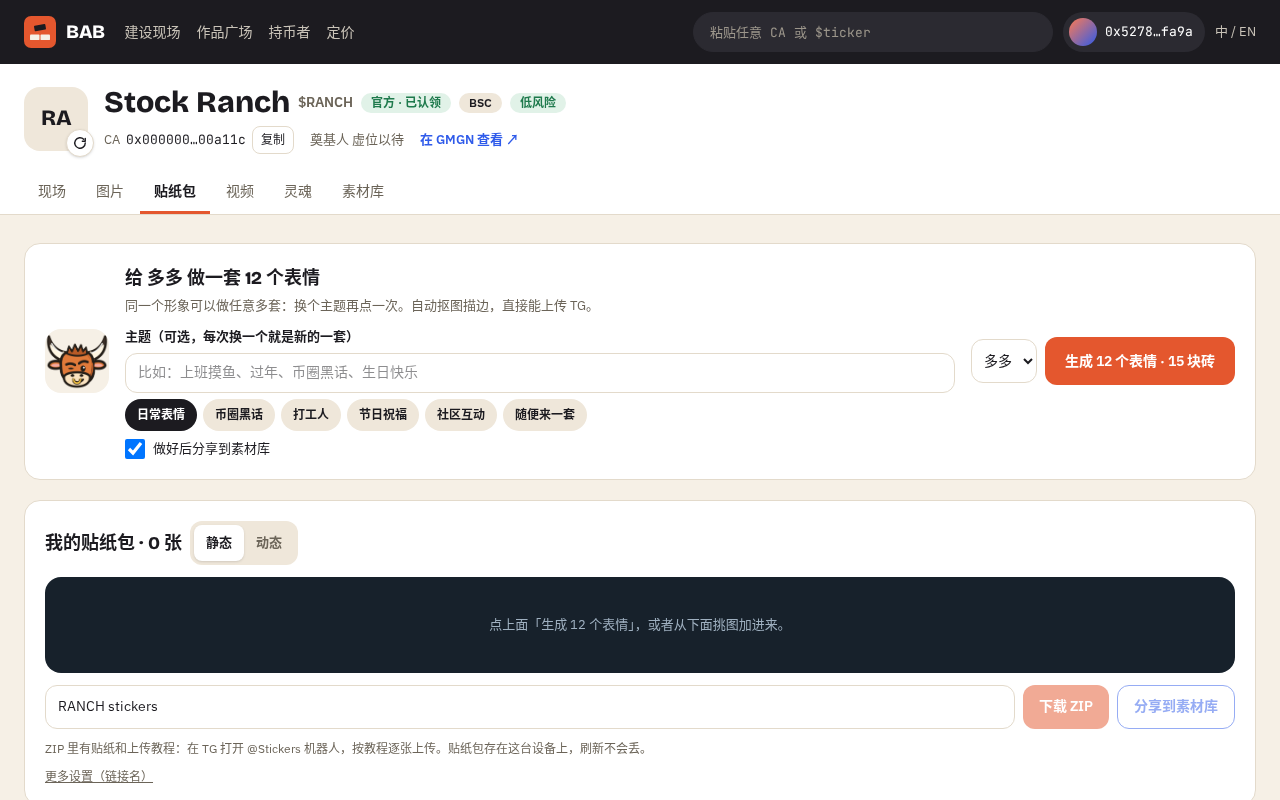Open the 视频 tab

pos(240,192)
